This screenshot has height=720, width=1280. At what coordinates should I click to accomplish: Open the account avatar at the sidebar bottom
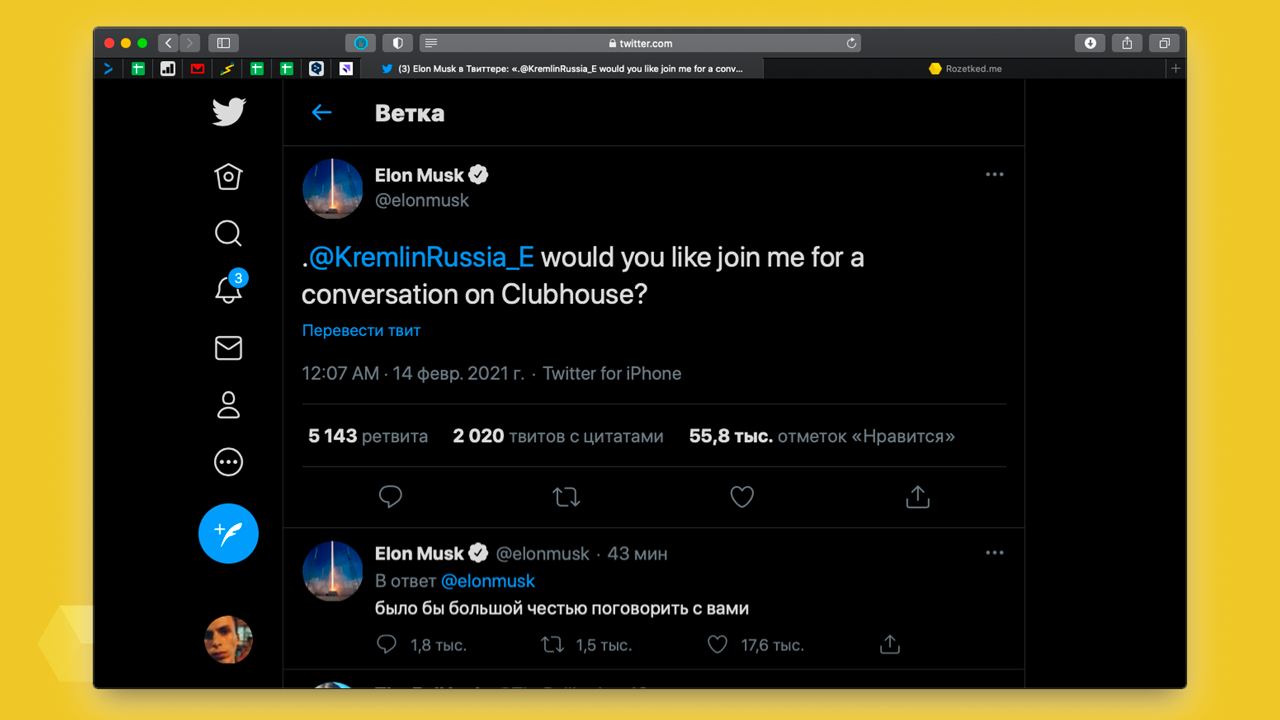coord(228,640)
